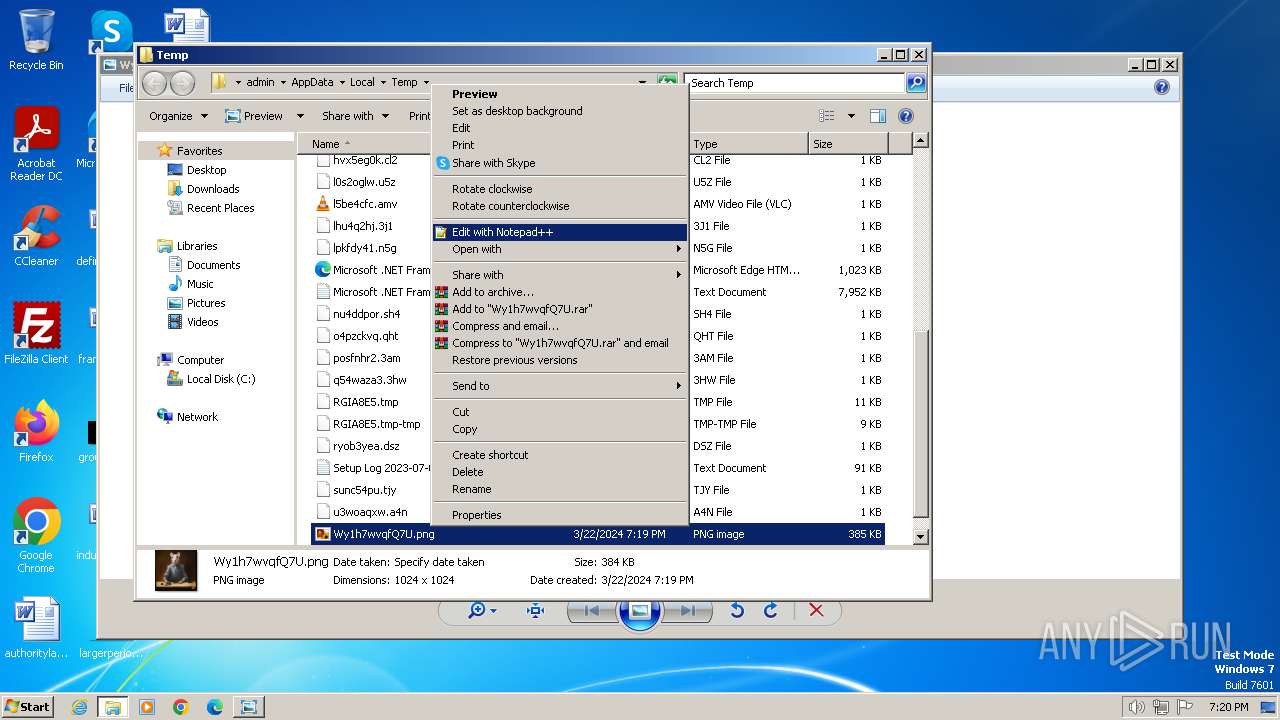Click Edit with Notepad++ menu entry
1280x720 pixels.
(560, 232)
